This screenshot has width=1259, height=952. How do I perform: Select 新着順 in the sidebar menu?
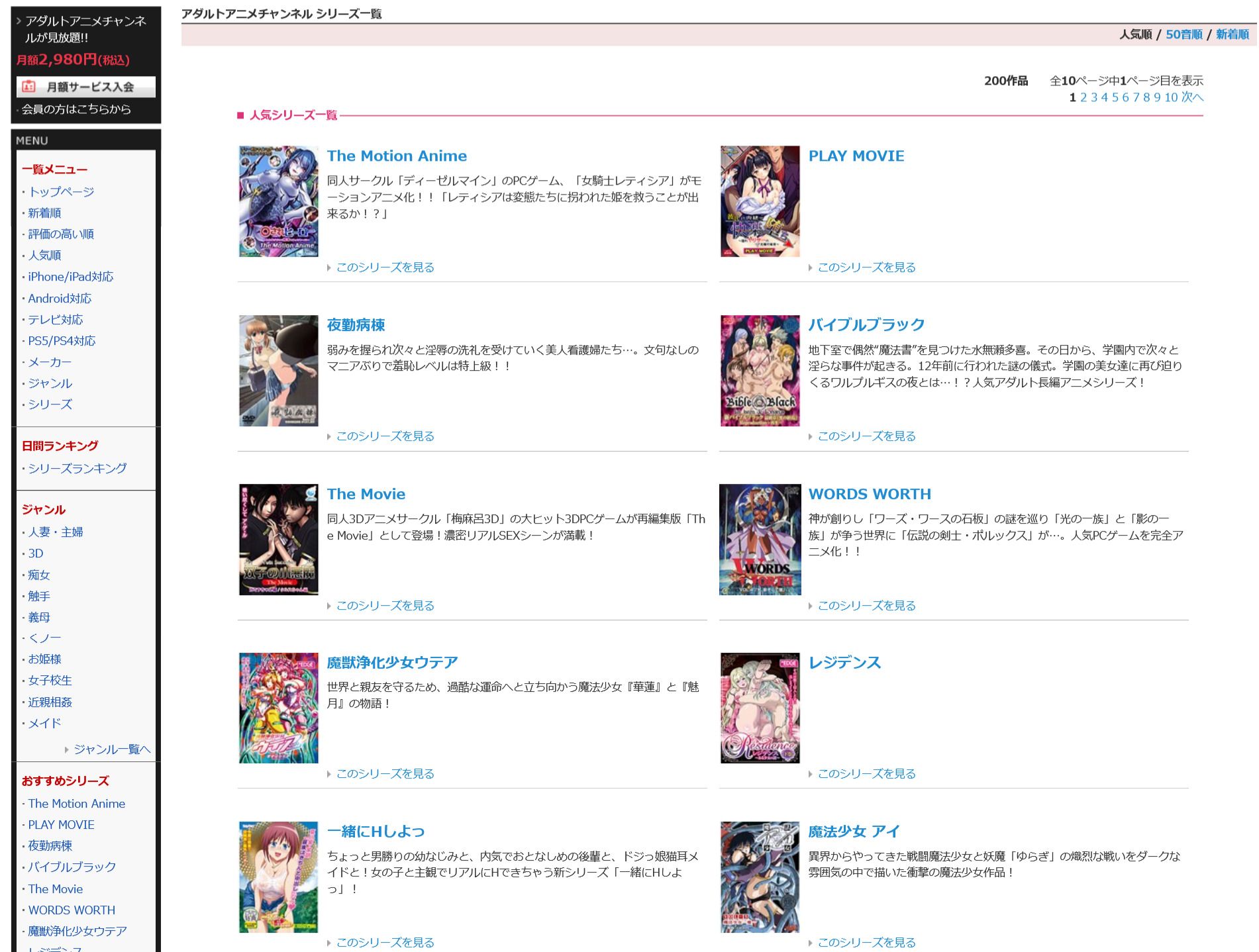tap(44, 213)
